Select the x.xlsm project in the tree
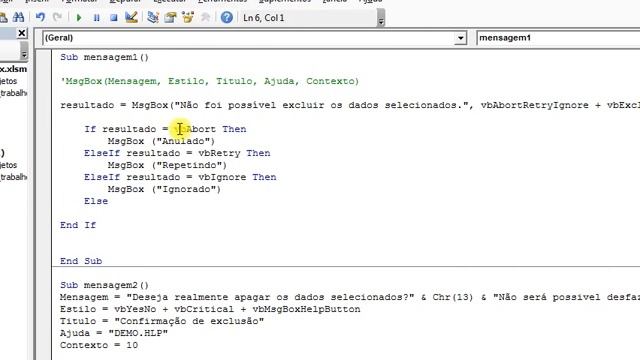 (13, 69)
